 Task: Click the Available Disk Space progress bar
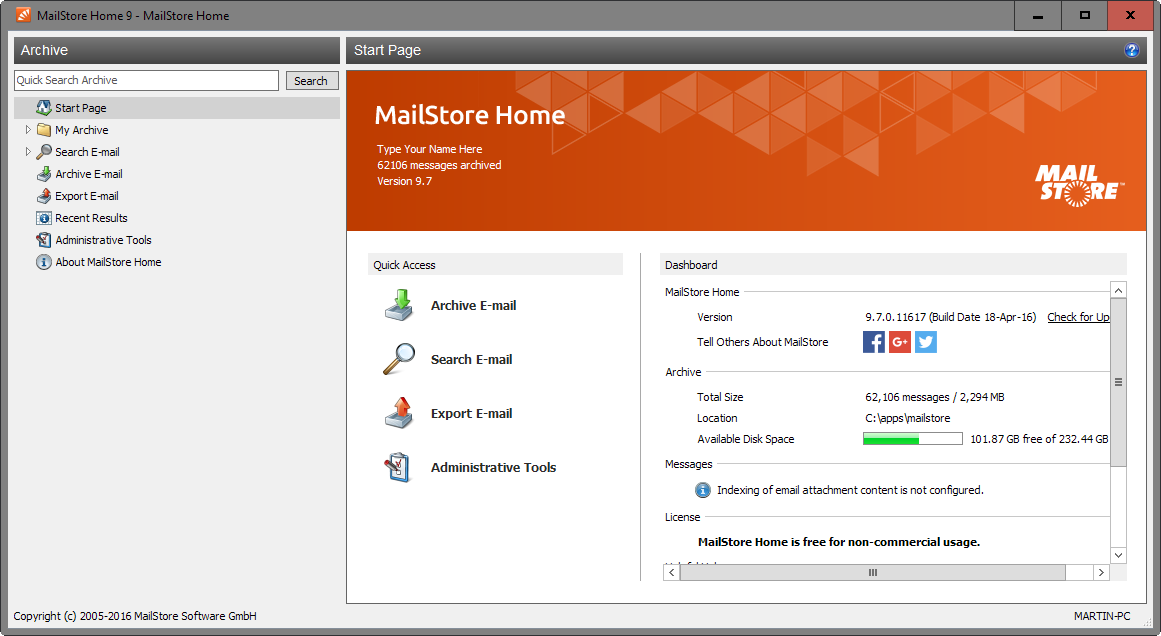click(x=913, y=439)
